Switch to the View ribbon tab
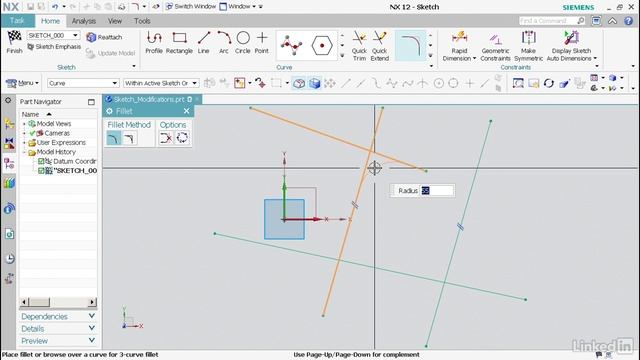This screenshot has height=360, width=640. (x=115, y=21)
